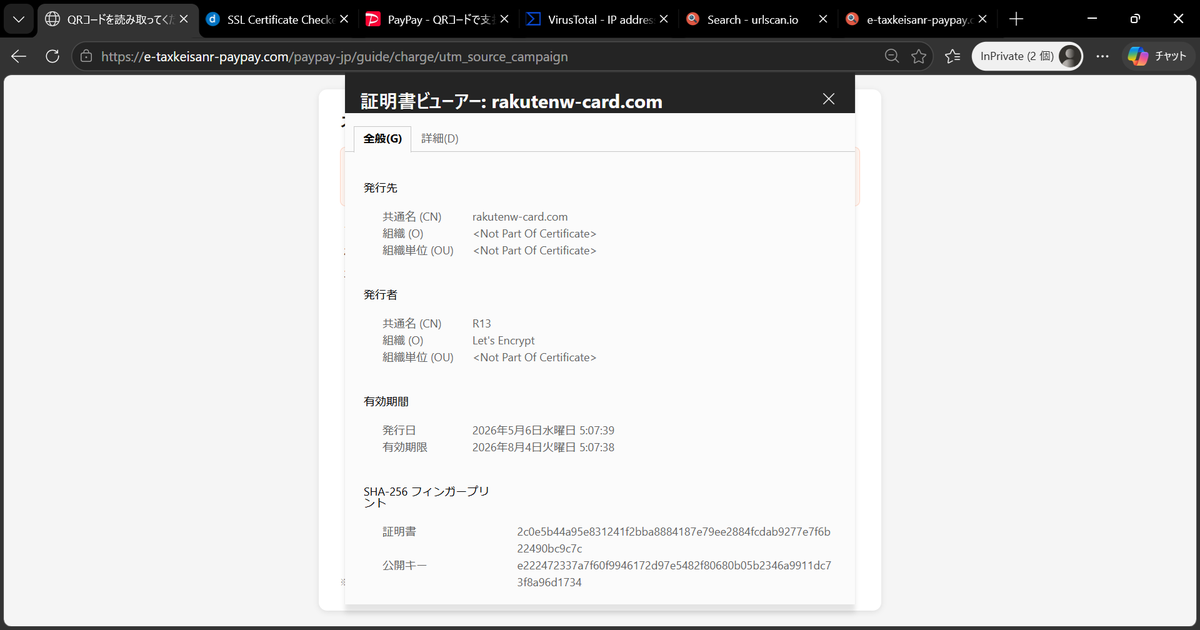Switch to the VirusTotal IP address tab
This screenshot has width=1200, height=630.
click(597, 19)
